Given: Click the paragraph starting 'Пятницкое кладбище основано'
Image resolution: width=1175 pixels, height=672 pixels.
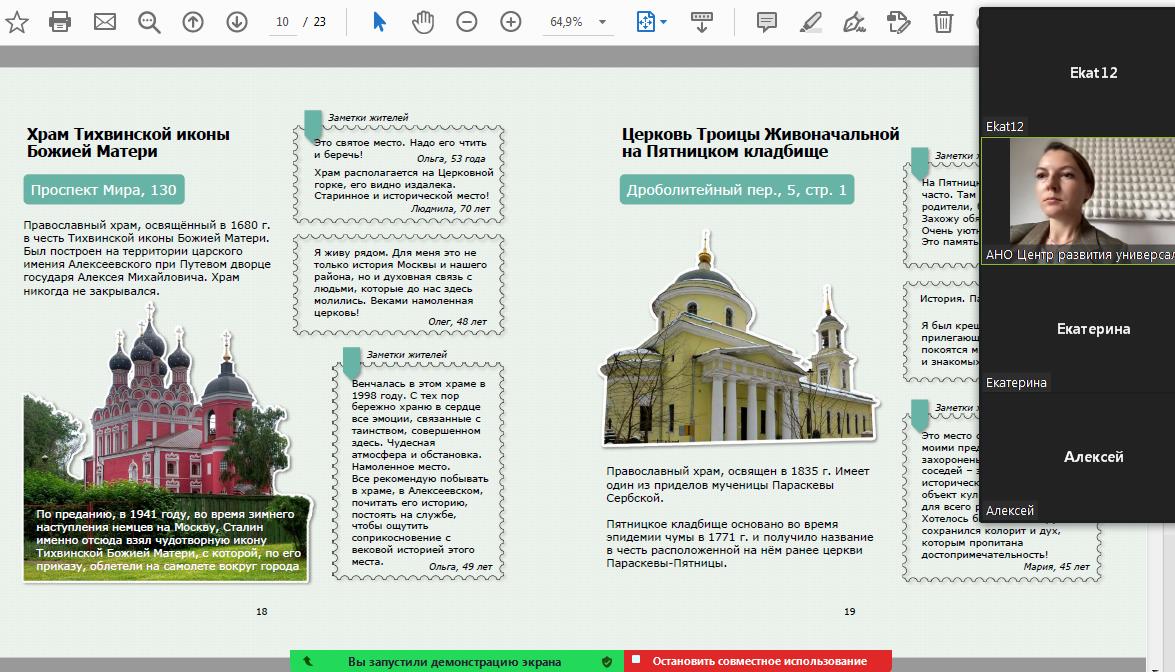Looking at the screenshot, I should (740, 543).
